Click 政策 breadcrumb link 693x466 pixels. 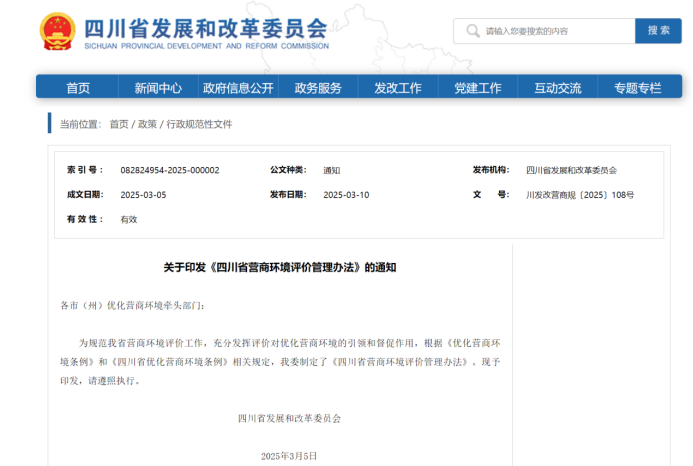[147, 124]
